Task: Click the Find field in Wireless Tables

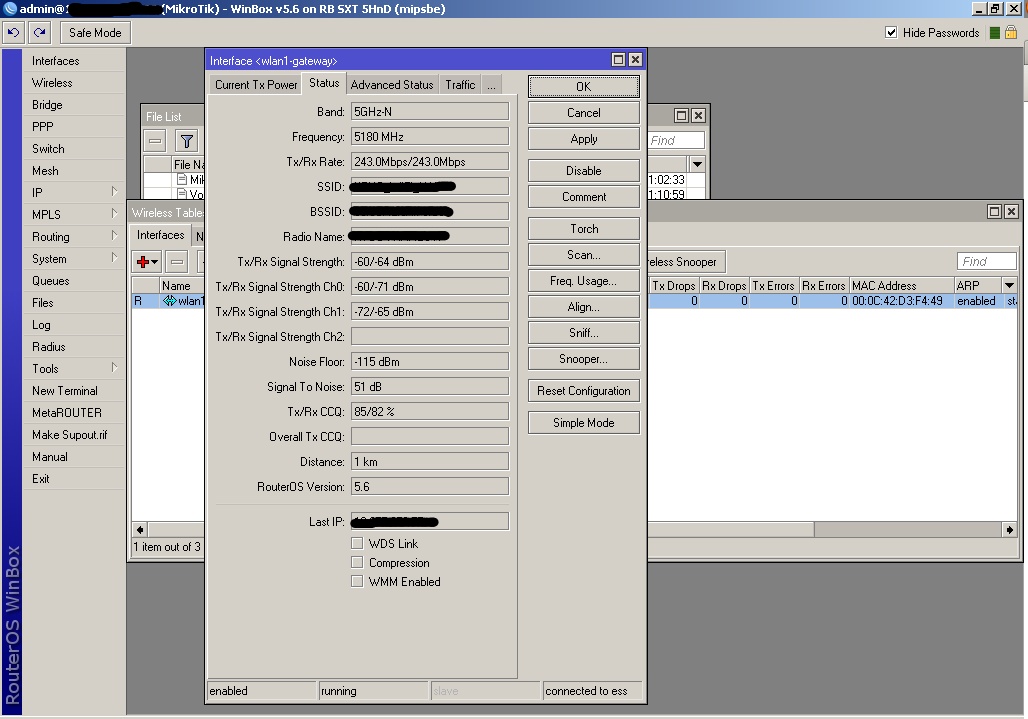Action: coord(987,262)
